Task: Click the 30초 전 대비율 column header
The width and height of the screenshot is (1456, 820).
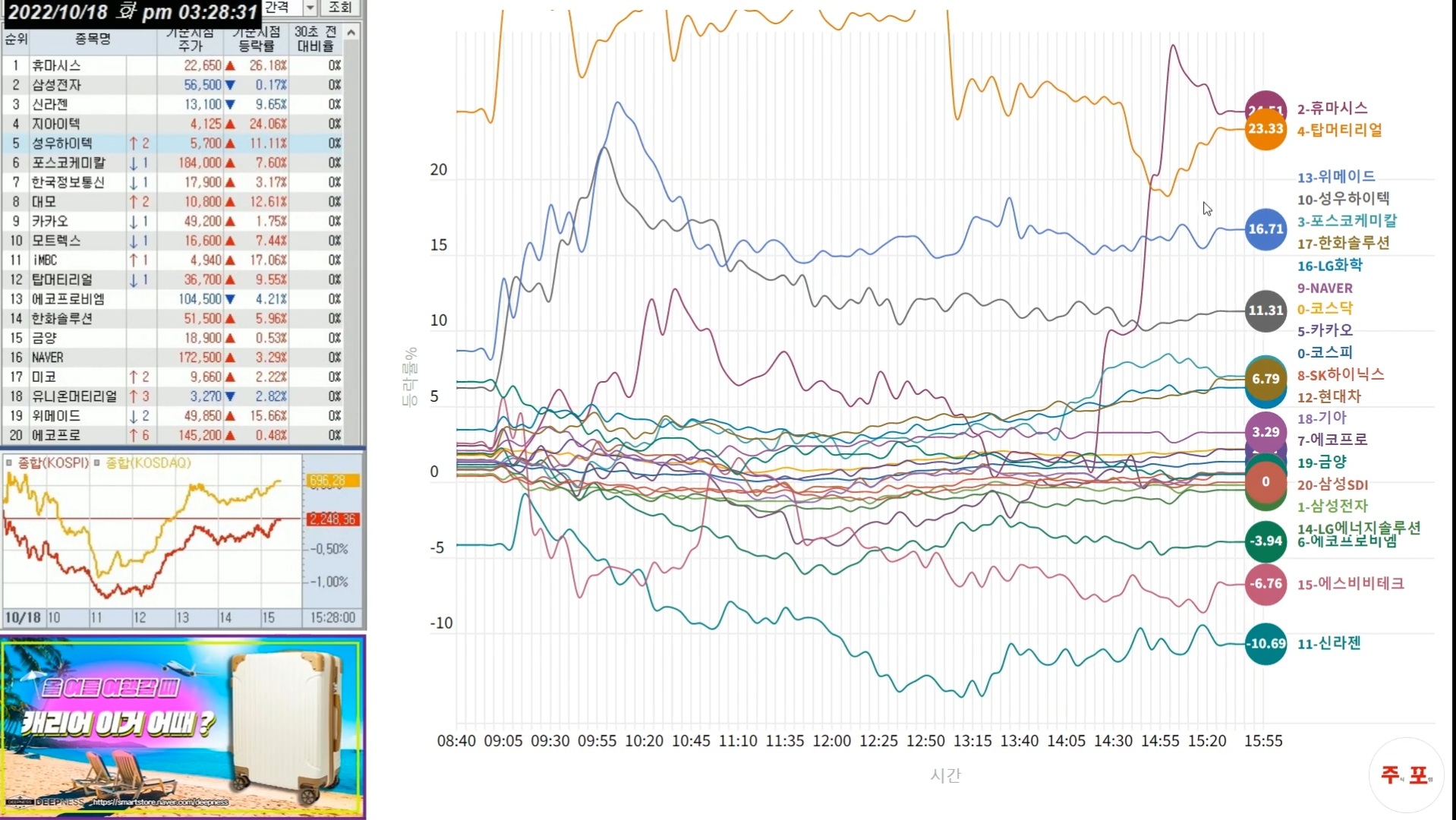Action: (x=315, y=39)
